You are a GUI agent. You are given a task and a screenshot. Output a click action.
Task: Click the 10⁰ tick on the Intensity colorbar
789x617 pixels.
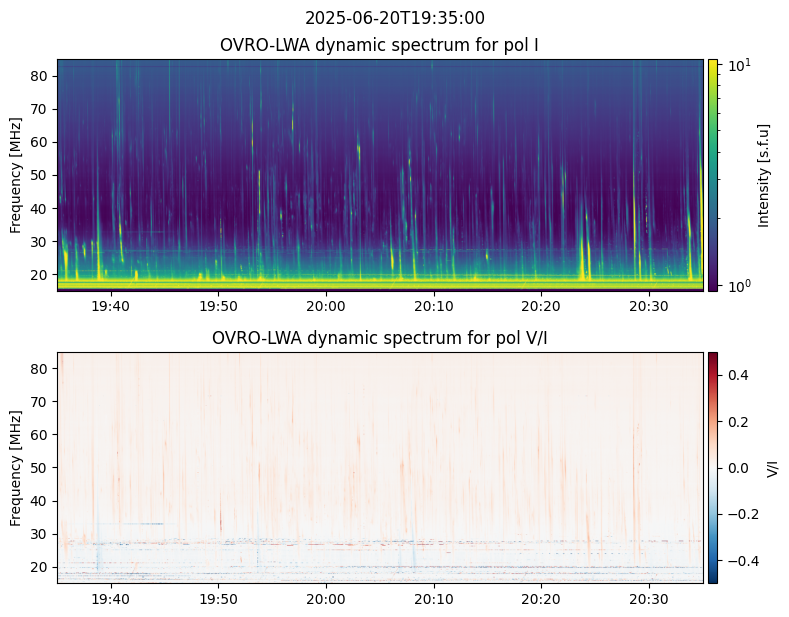pyautogui.click(x=735, y=286)
